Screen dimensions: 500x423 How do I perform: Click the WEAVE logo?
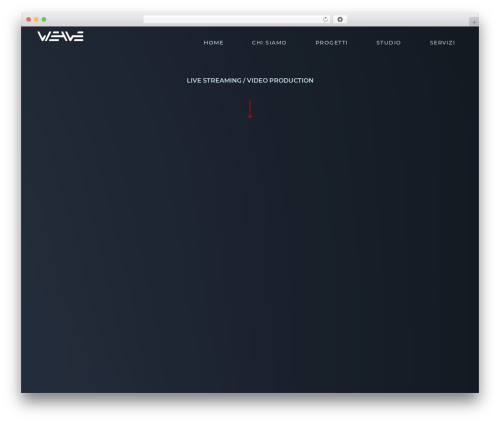60,36
